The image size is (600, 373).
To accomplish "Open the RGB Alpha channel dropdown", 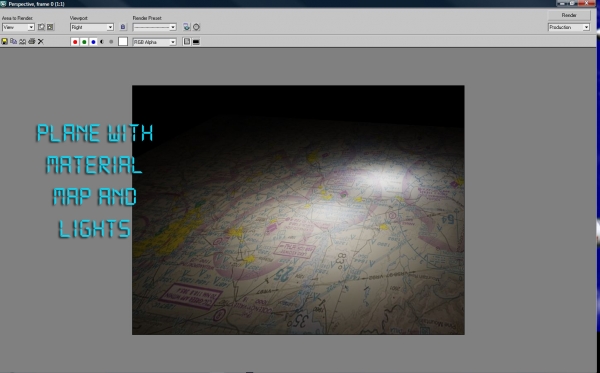I will 155,42.
